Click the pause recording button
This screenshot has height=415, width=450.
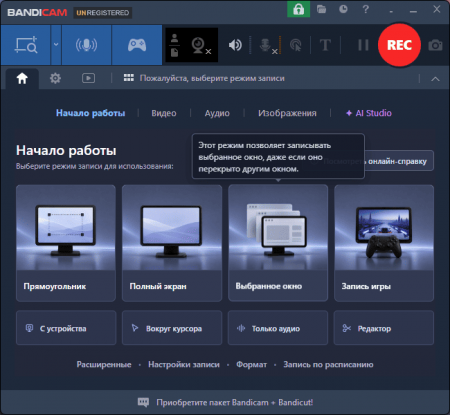363,45
